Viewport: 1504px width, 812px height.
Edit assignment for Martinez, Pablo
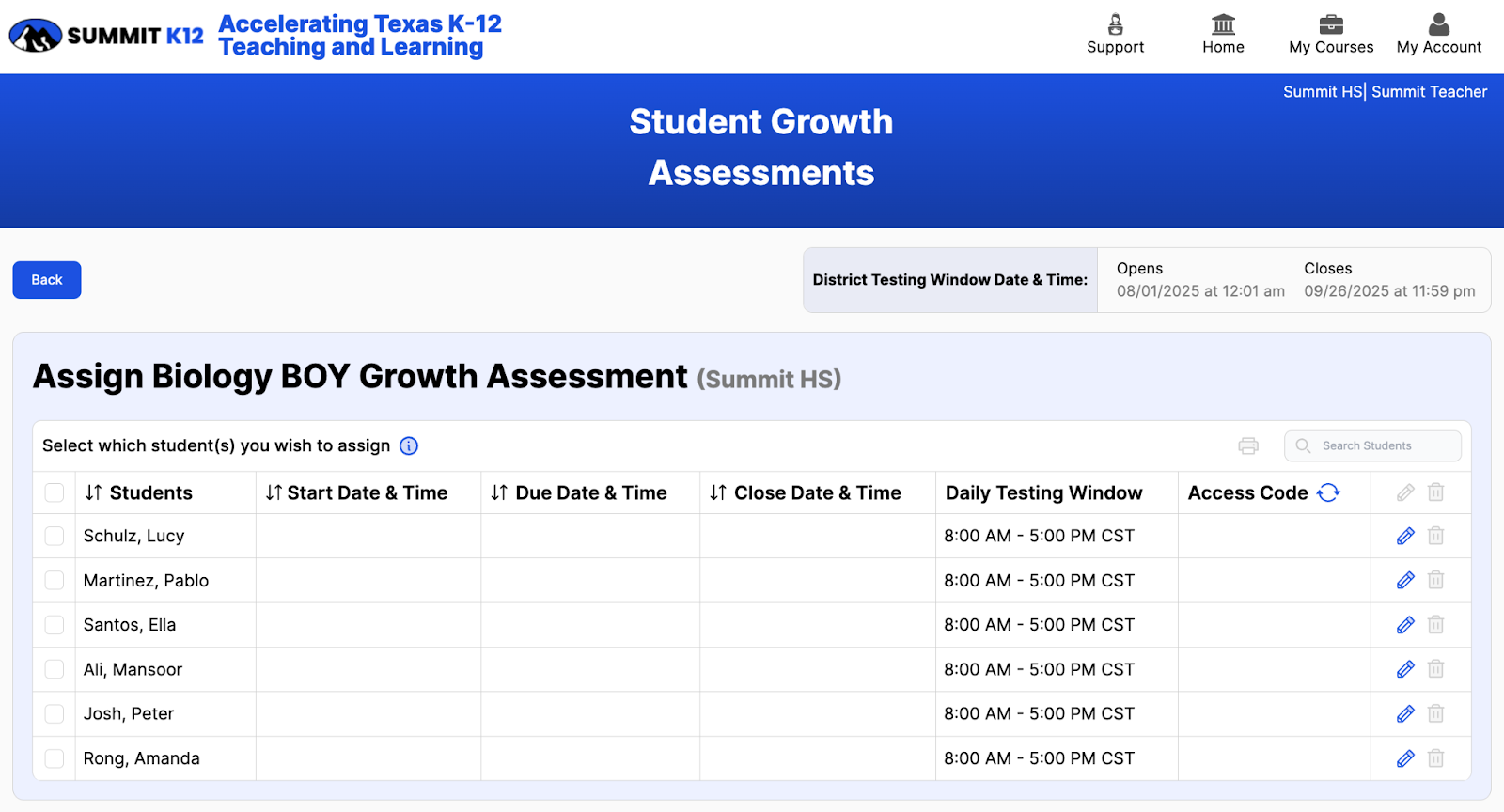(1405, 580)
